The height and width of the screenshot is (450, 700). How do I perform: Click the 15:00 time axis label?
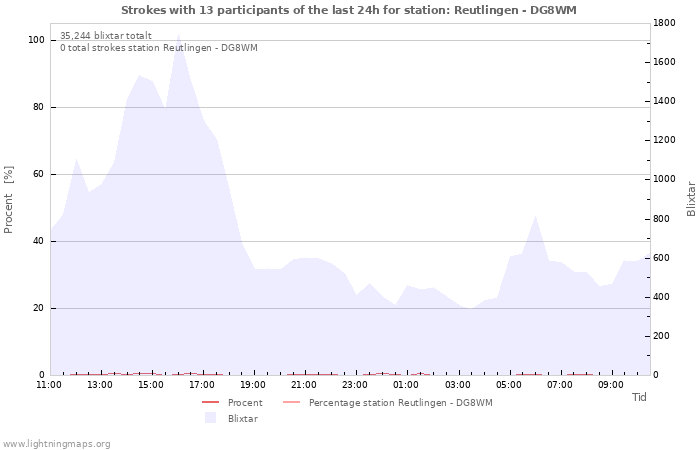point(151,384)
